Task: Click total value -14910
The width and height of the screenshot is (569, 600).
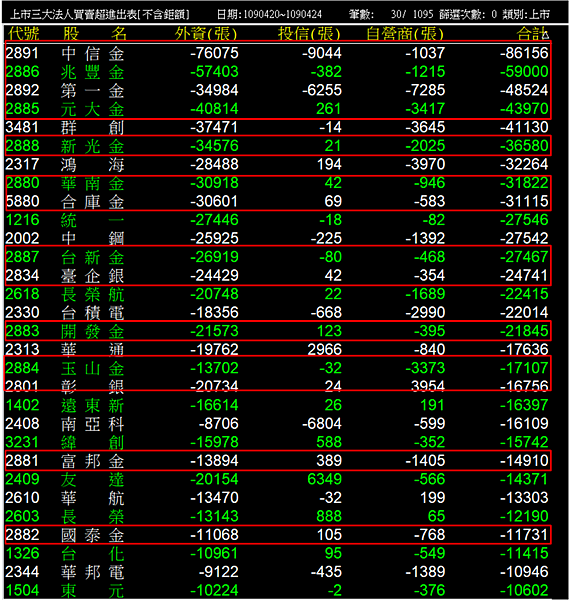Action: tap(524, 460)
